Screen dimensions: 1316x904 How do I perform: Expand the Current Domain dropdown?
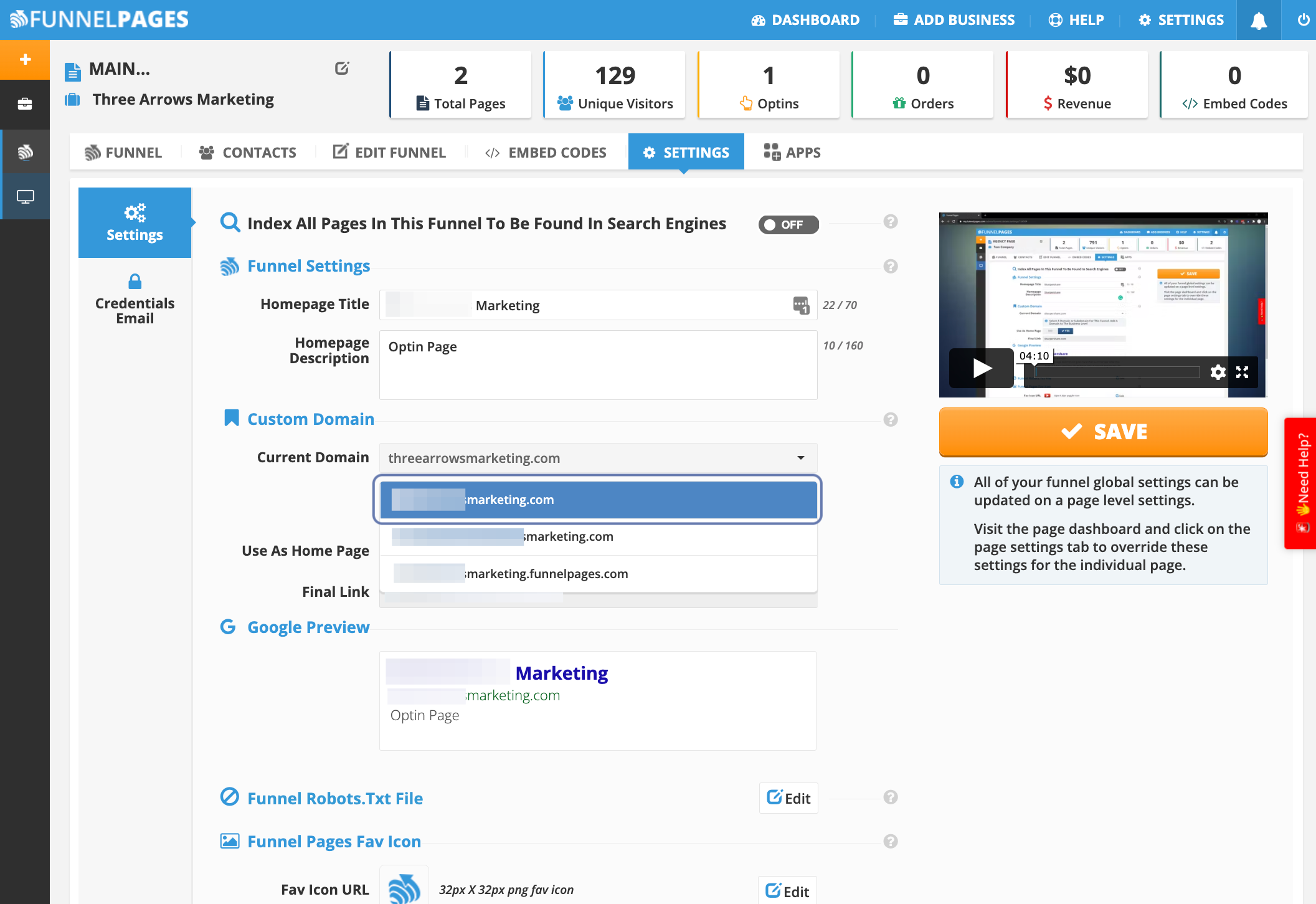598,459
